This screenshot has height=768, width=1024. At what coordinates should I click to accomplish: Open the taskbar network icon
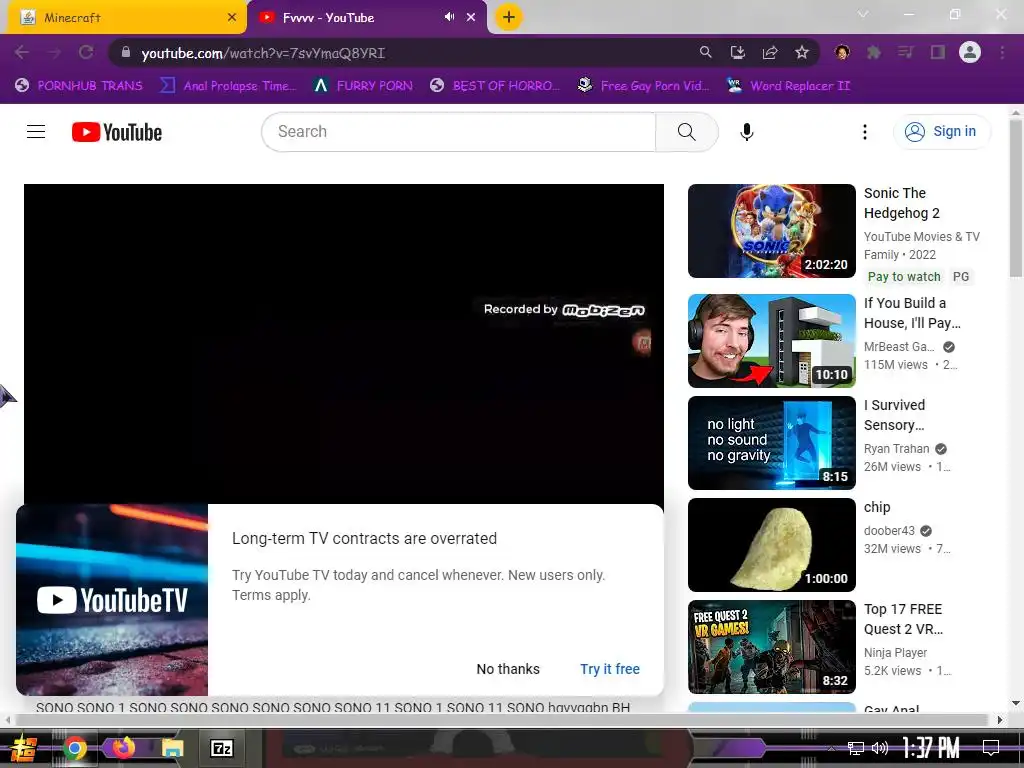pos(856,748)
